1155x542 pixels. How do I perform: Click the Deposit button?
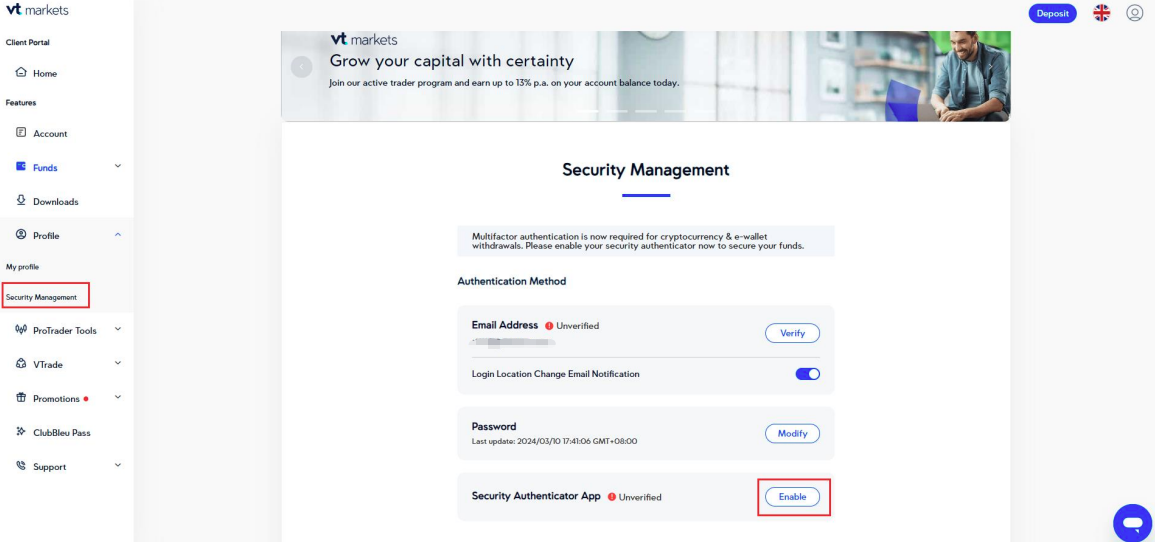click(x=1052, y=13)
